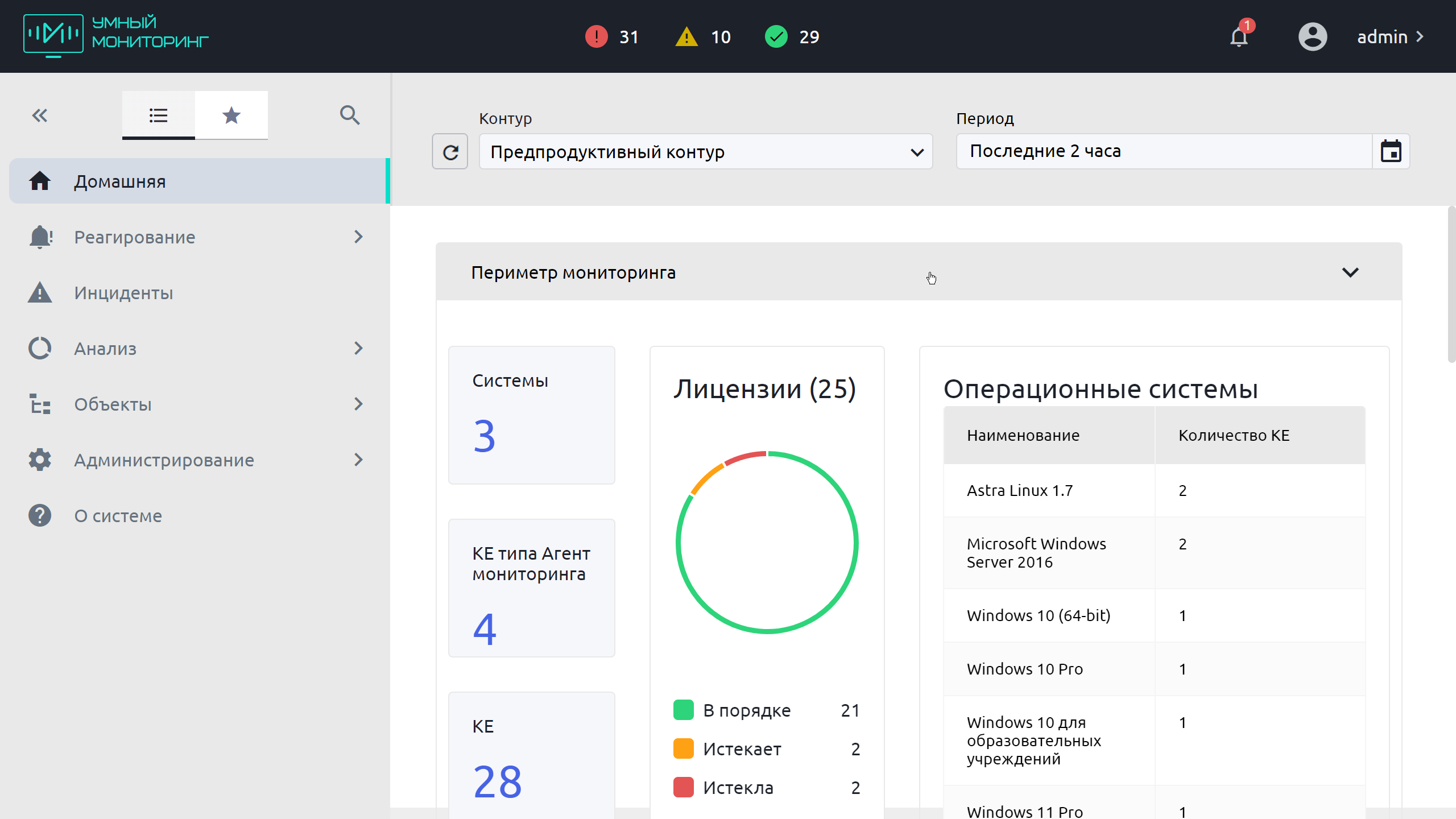Click the sidebar search magnifier icon
The height and width of the screenshot is (819, 1456).
[349, 115]
